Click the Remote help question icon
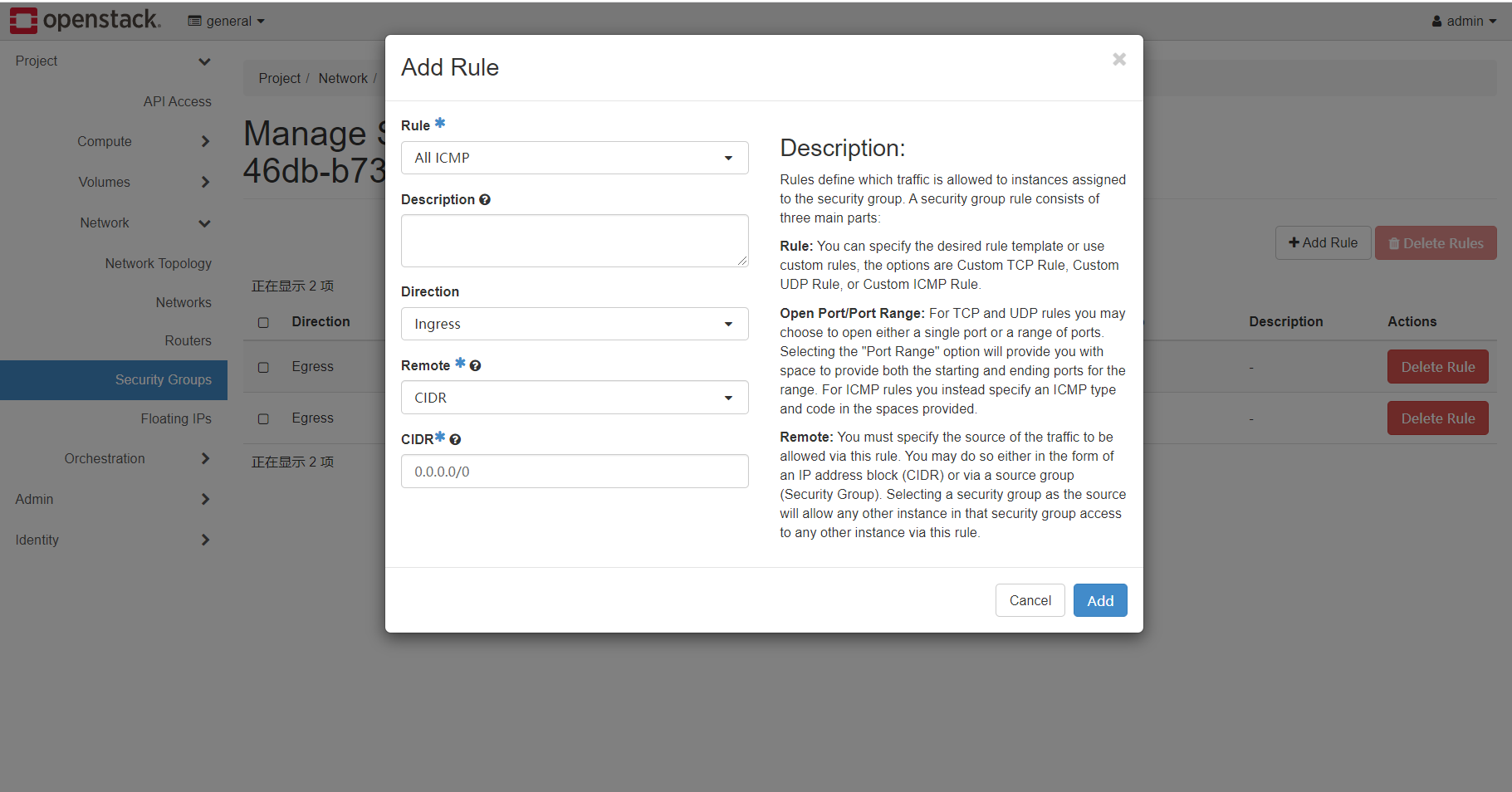1512x792 pixels. coord(475,365)
